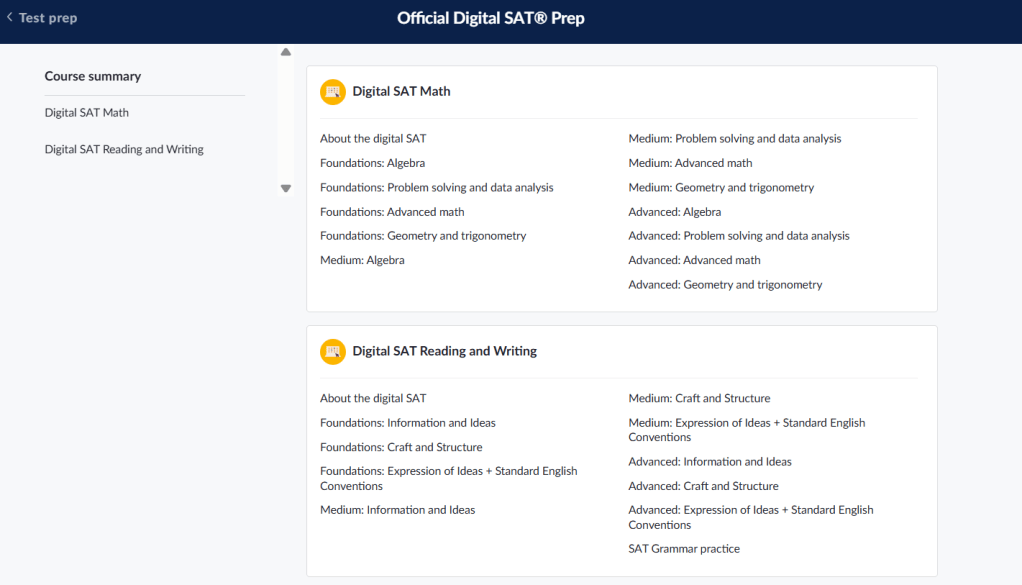Open About the digital SAT under Math
Screen dimensions: 1022x585
(373, 139)
